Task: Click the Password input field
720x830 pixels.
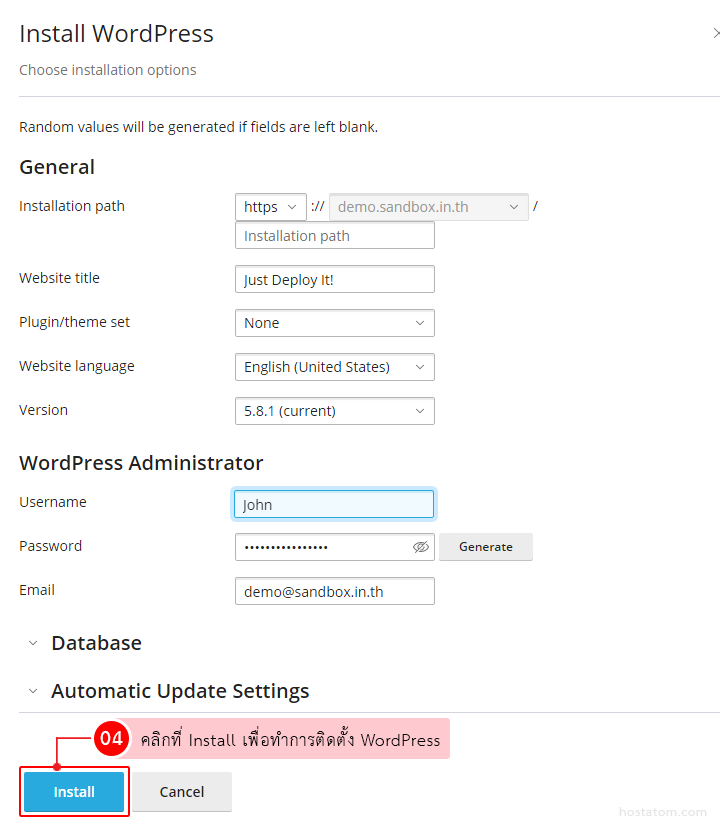Action: tap(322, 547)
